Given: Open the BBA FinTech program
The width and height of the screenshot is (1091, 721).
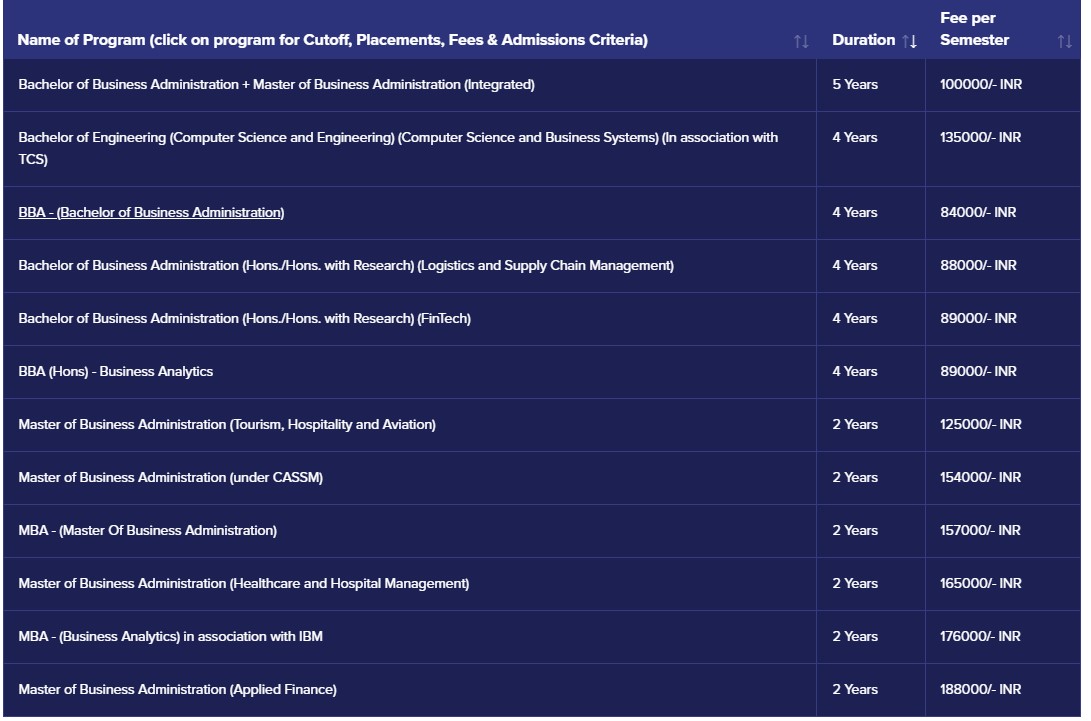Looking at the screenshot, I should coord(244,319).
